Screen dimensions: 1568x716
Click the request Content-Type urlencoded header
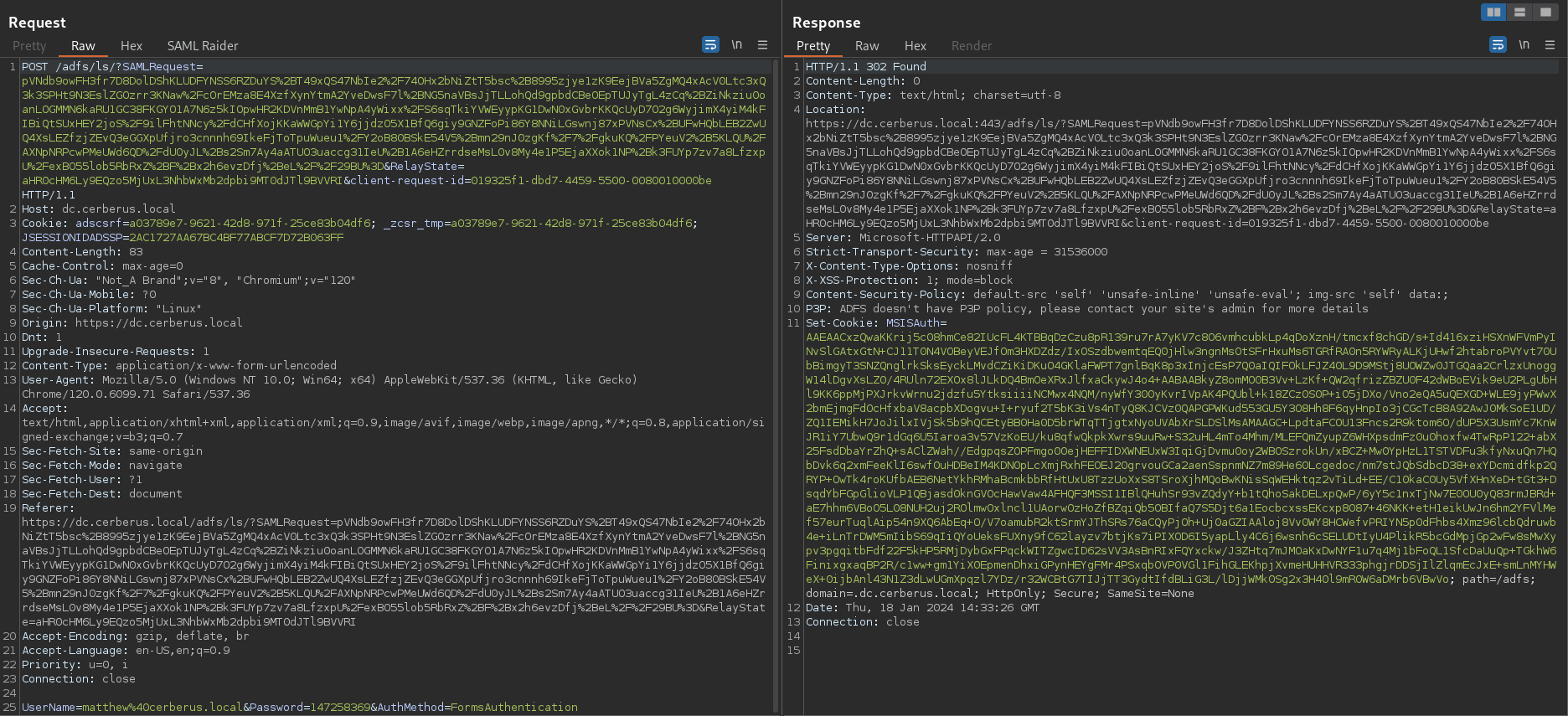(179, 366)
